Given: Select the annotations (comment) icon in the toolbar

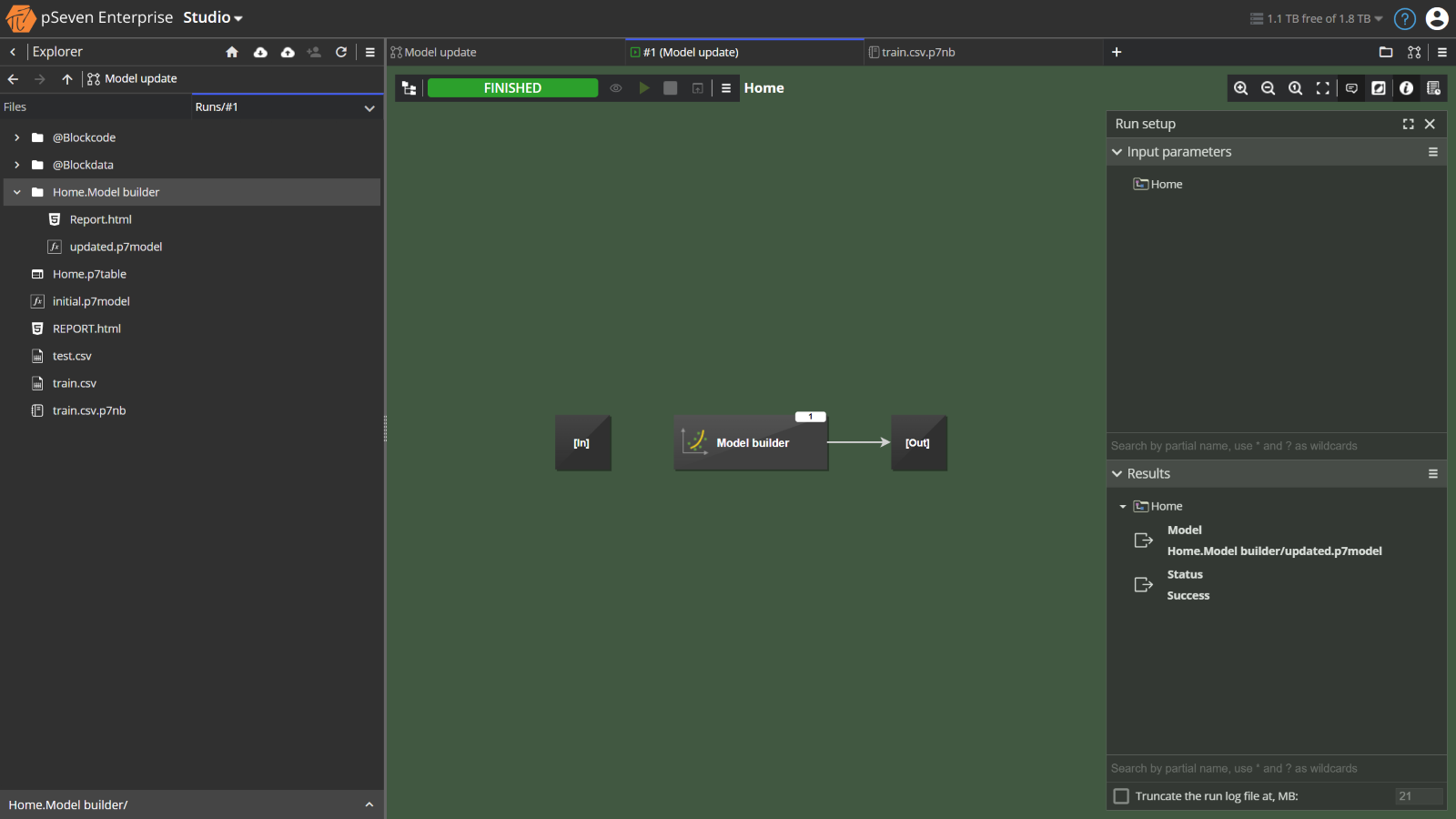Looking at the screenshot, I should point(1350,87).
